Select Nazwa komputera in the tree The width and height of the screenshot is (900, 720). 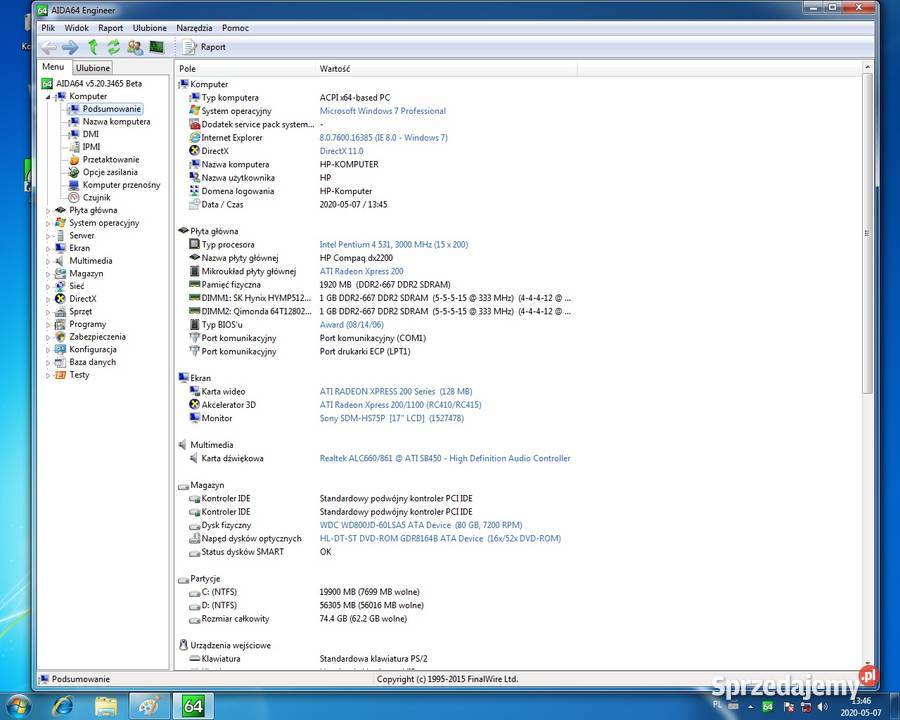[116, 122]
